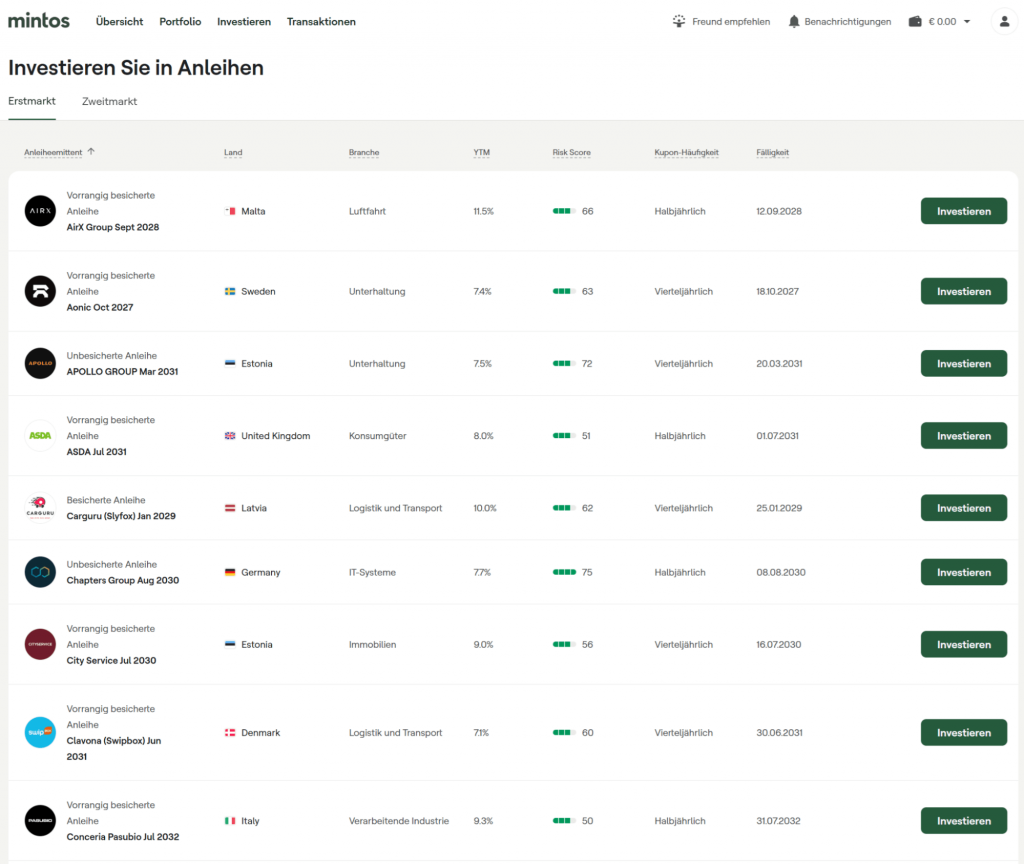Open AirX Group Sept 2028 bond name
The image size is (1024, 864).
[113, 227]
